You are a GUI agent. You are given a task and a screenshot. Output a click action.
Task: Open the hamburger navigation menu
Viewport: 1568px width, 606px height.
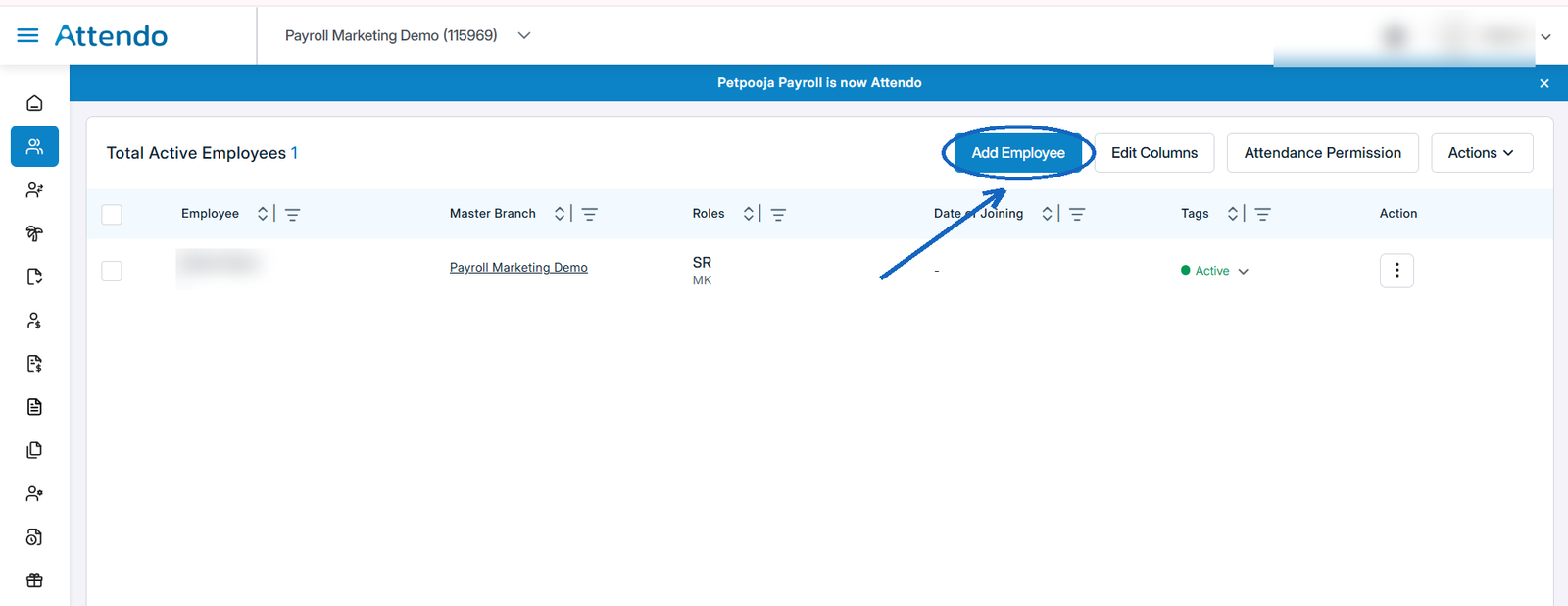click(x=27, y=35)
